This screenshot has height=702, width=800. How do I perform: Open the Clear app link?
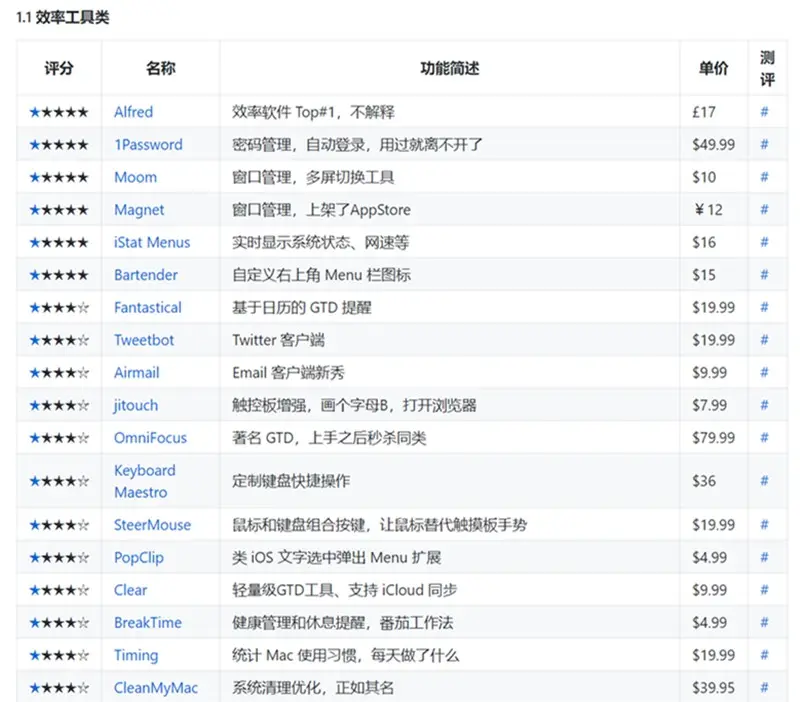[x=130, y=590]
